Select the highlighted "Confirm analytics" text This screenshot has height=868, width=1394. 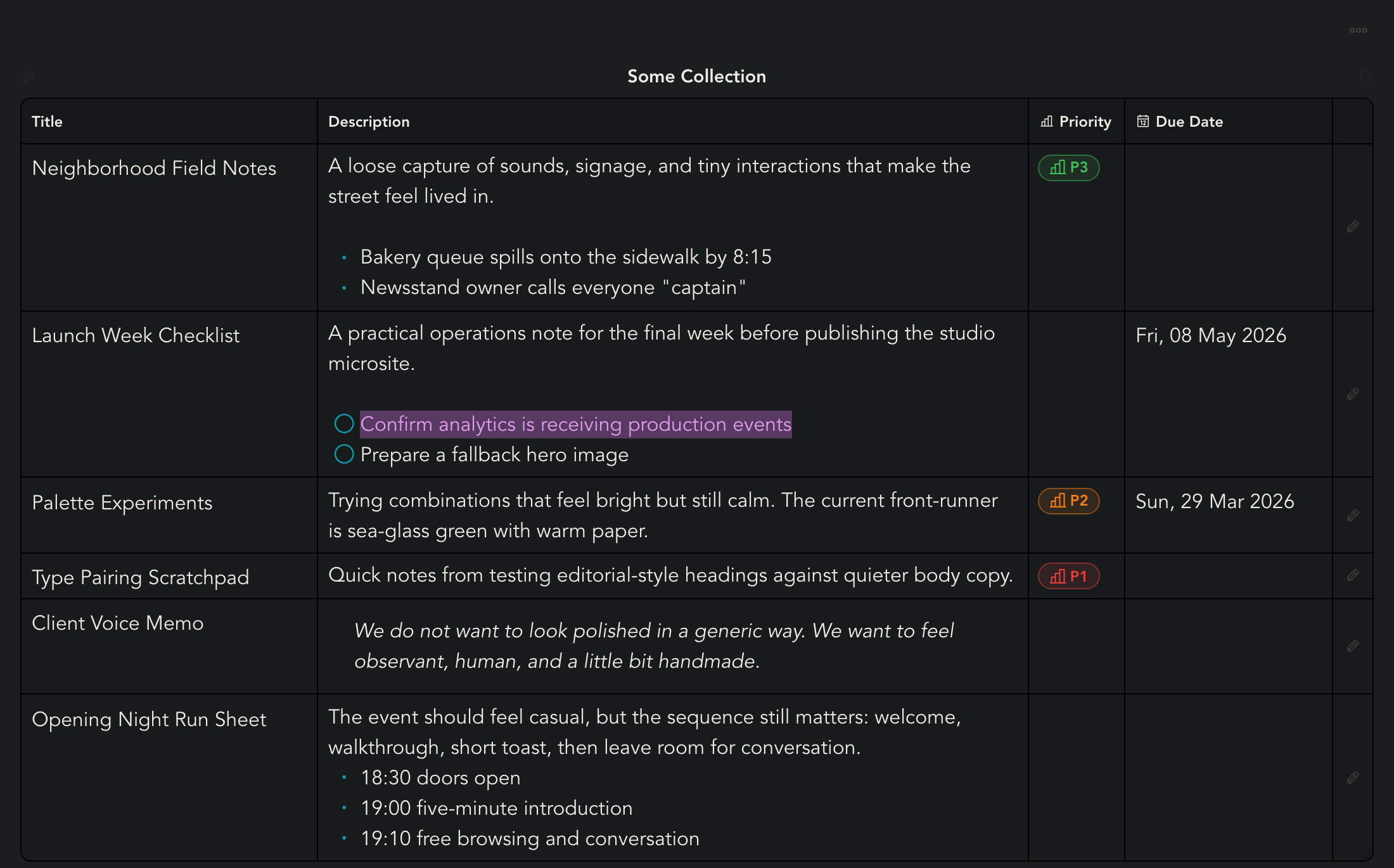click(575, 424)
